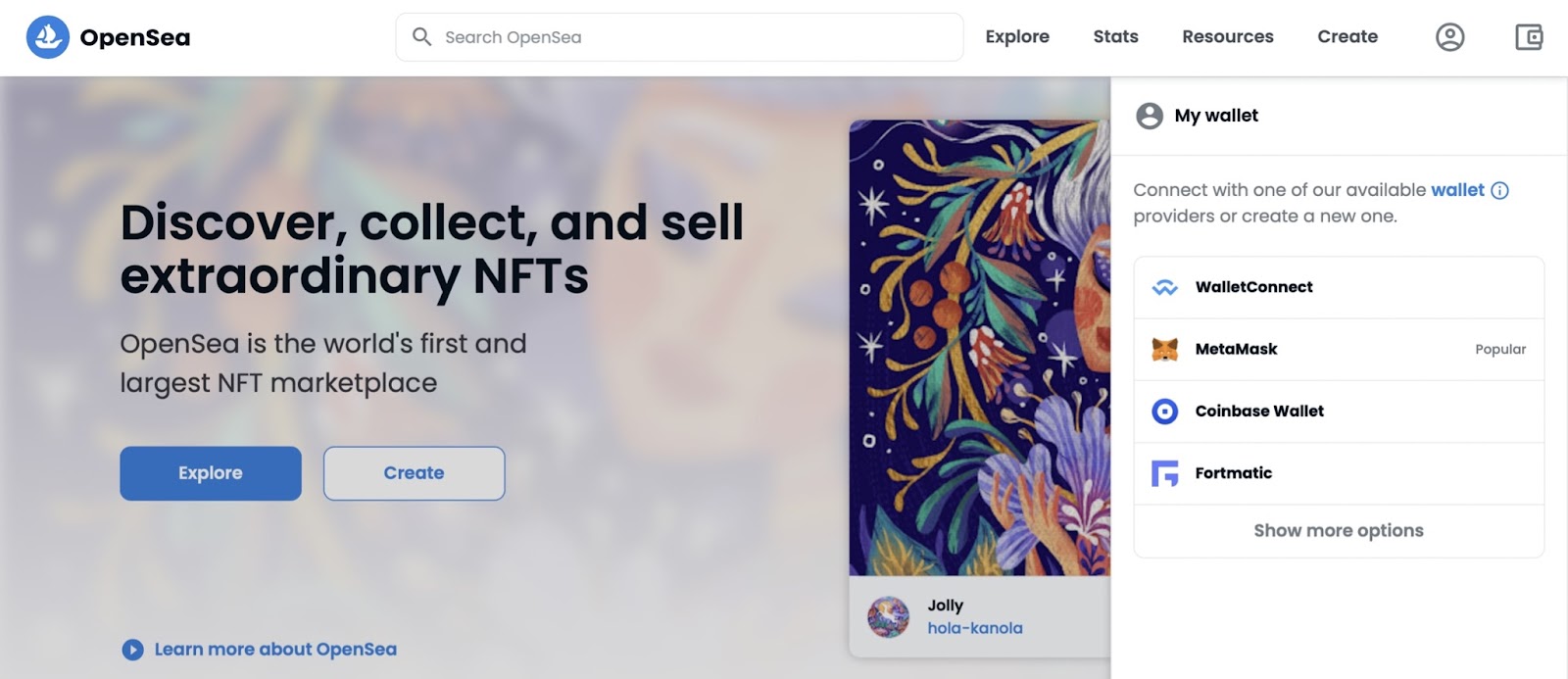Select the Fortmatic icon

coord(1165,473)
